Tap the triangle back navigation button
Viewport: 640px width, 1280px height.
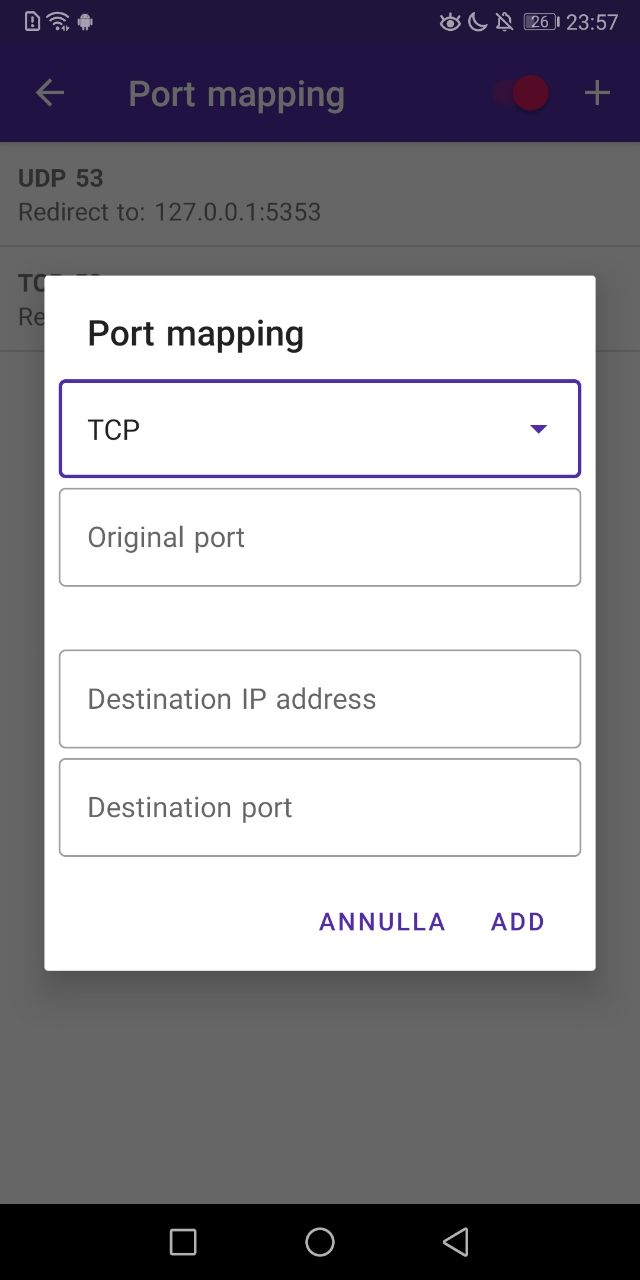pyautogui.click(x=456, y=1241)
